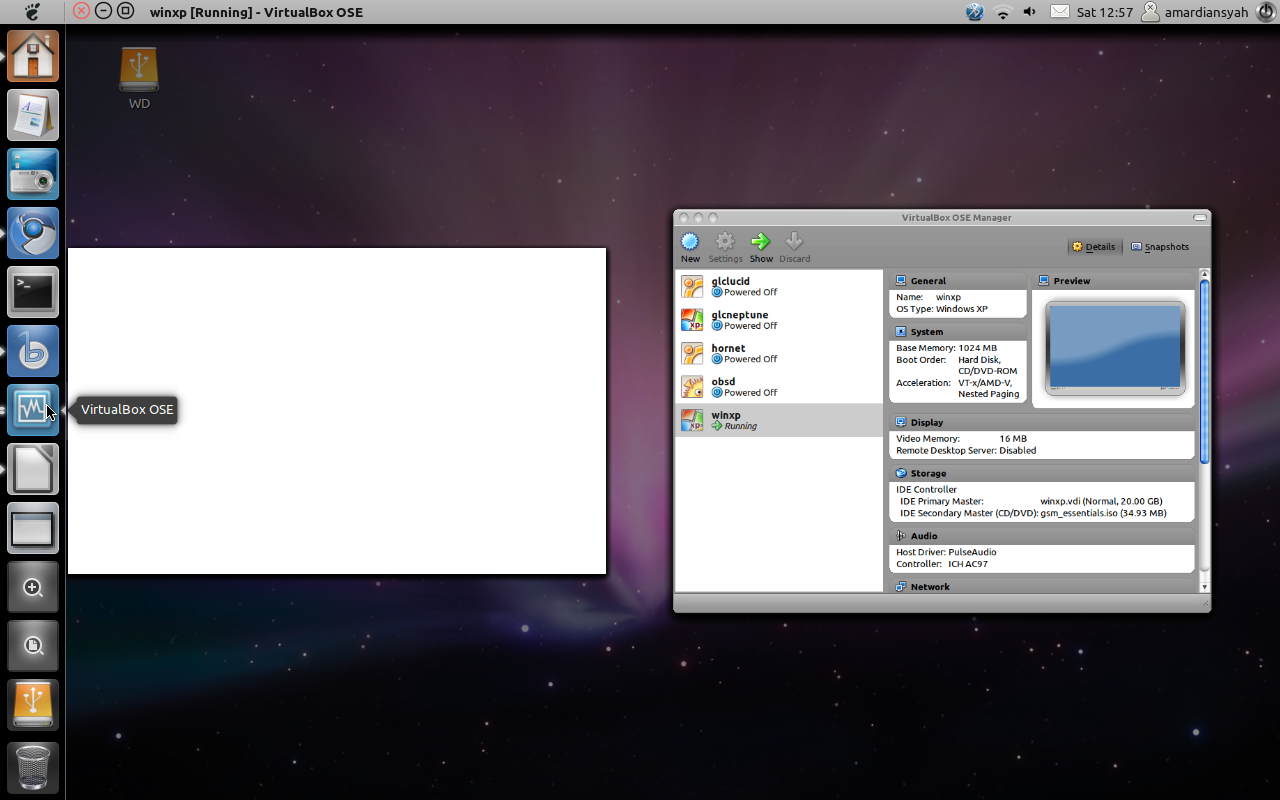Open the amardiansyah user menu
1280x800 pixels.
pos(1193,12)
